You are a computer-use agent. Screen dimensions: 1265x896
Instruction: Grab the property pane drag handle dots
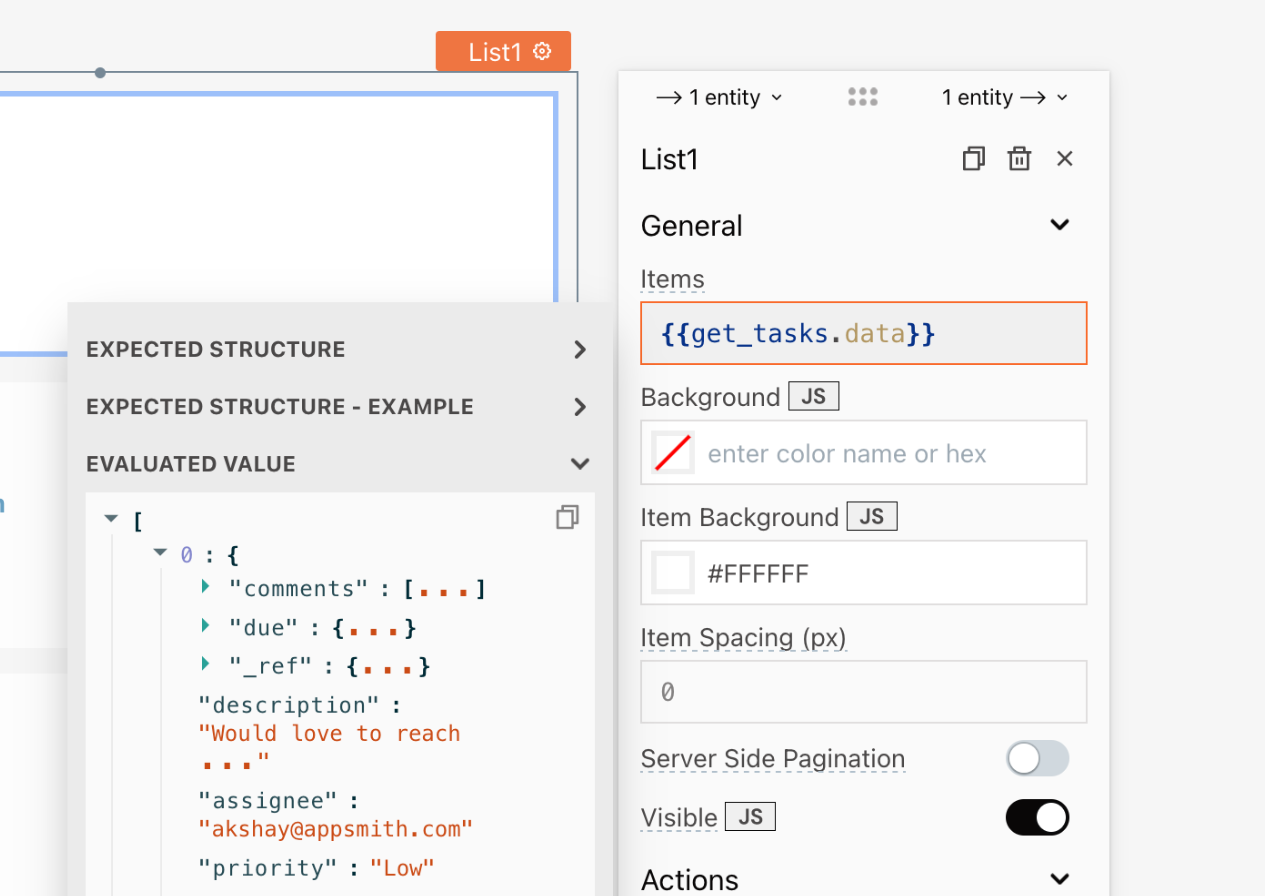click(862, 97)
